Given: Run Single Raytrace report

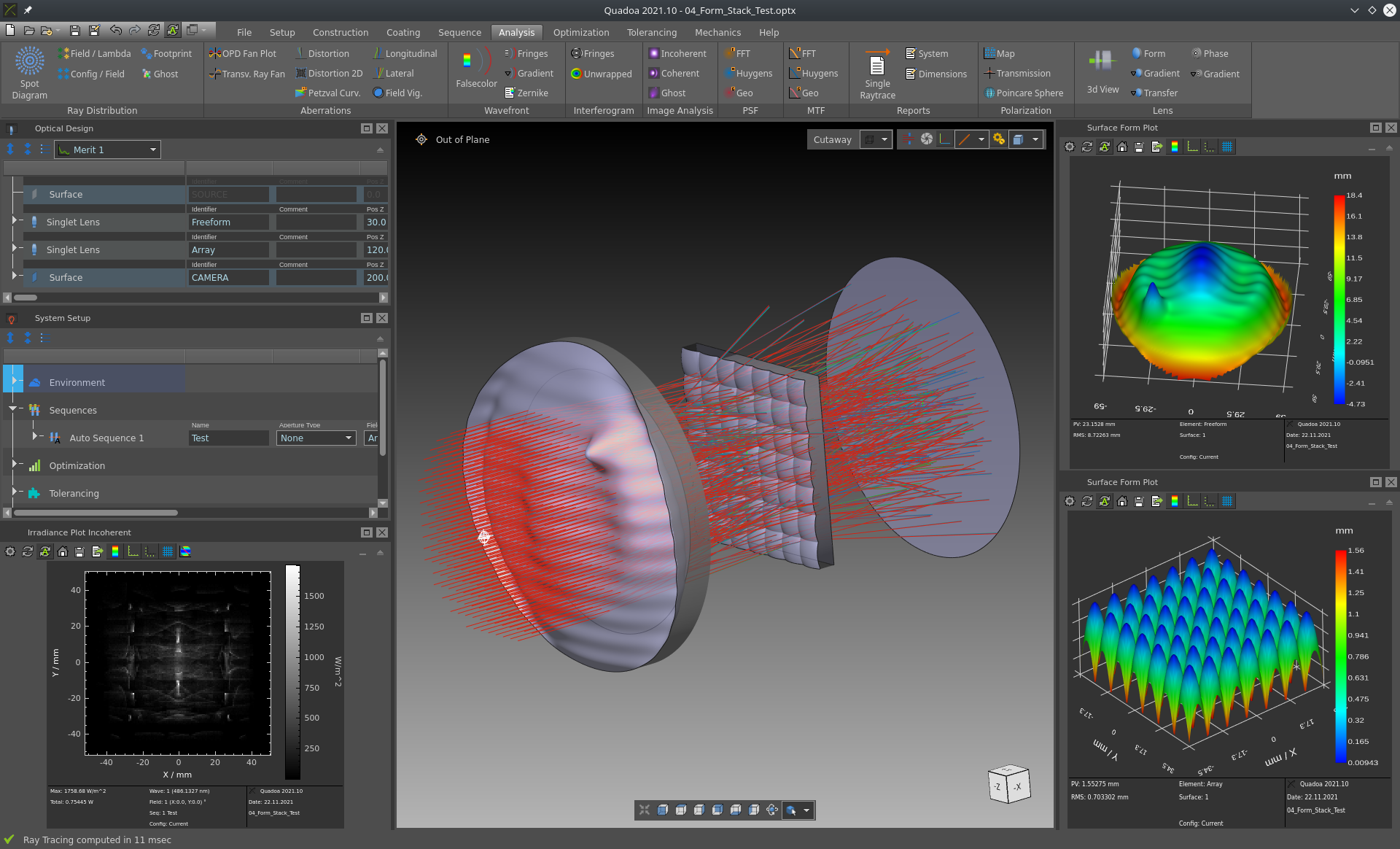Looking at the screenshot, I should pos(877,73).
